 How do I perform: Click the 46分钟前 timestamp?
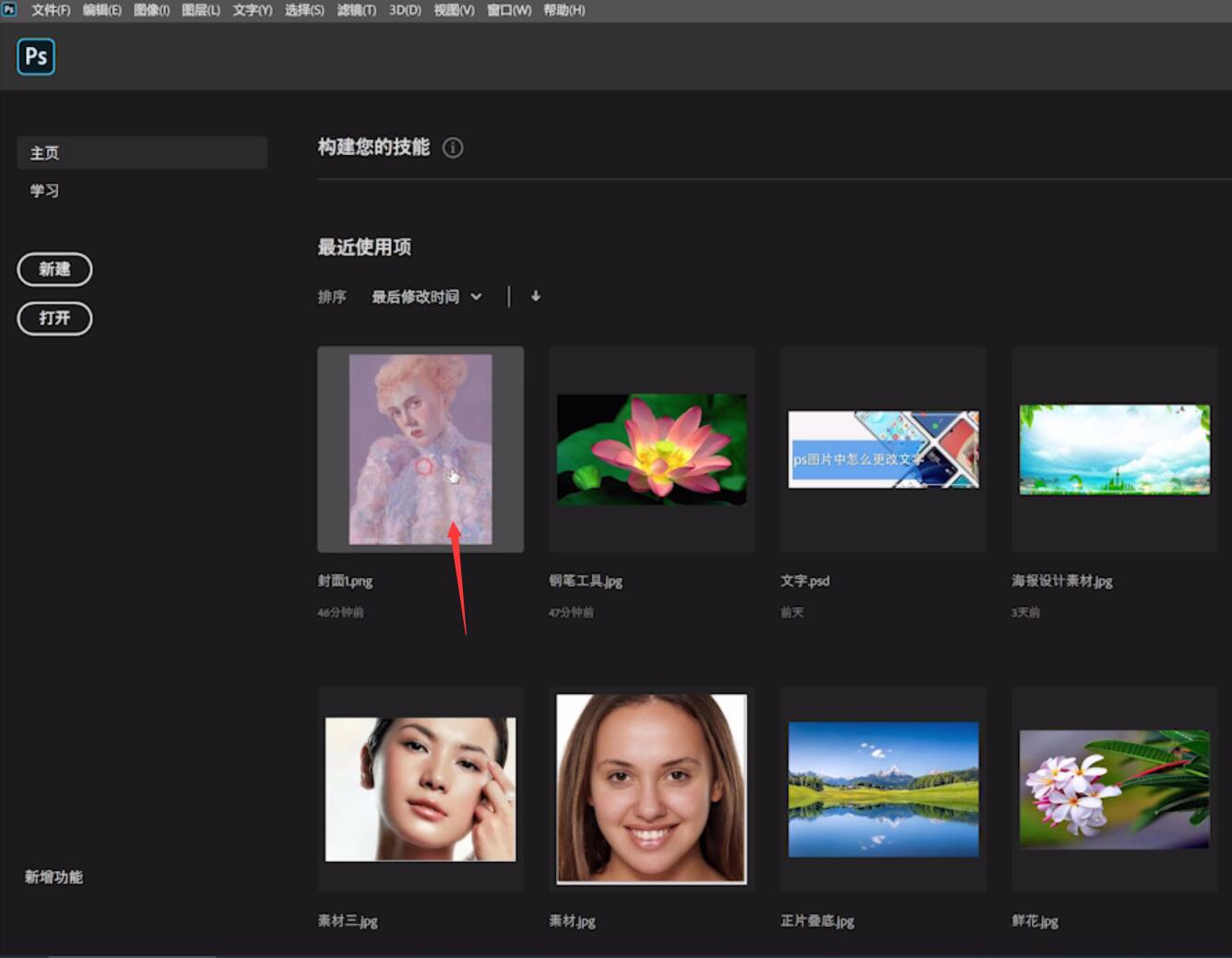click(341, 612)
